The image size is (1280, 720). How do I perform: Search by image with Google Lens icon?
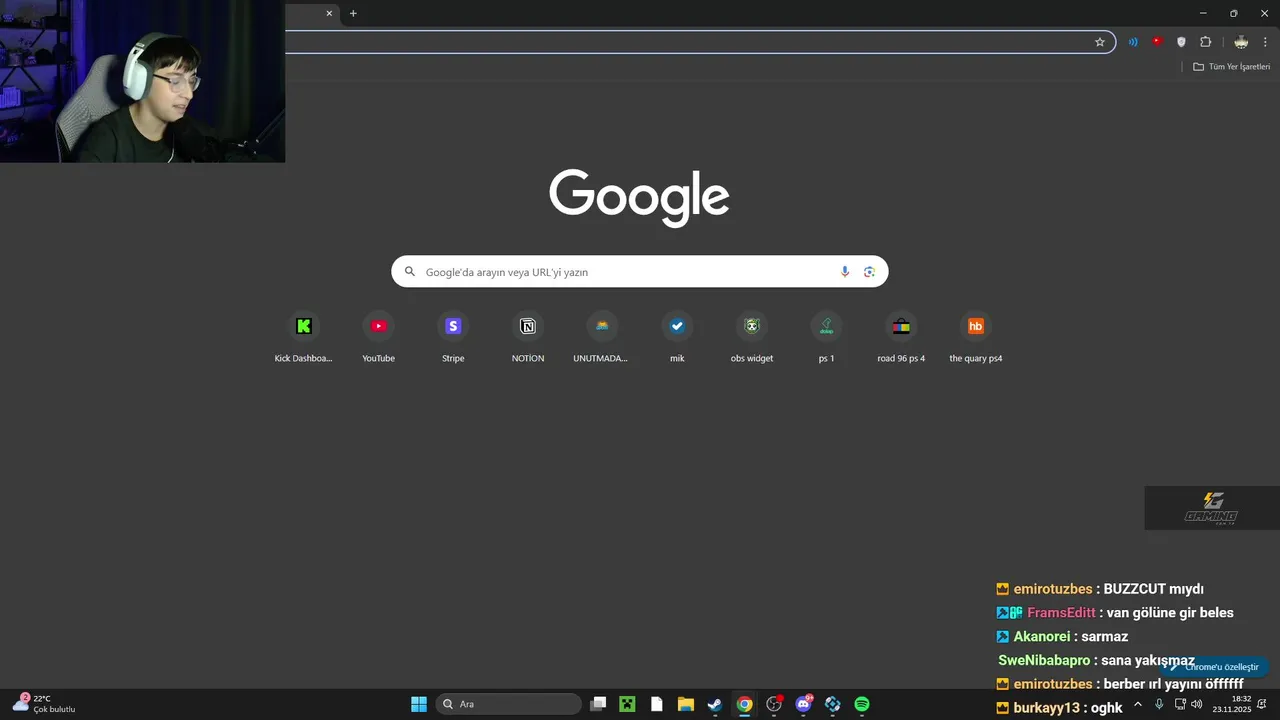[x=869, y=272]
